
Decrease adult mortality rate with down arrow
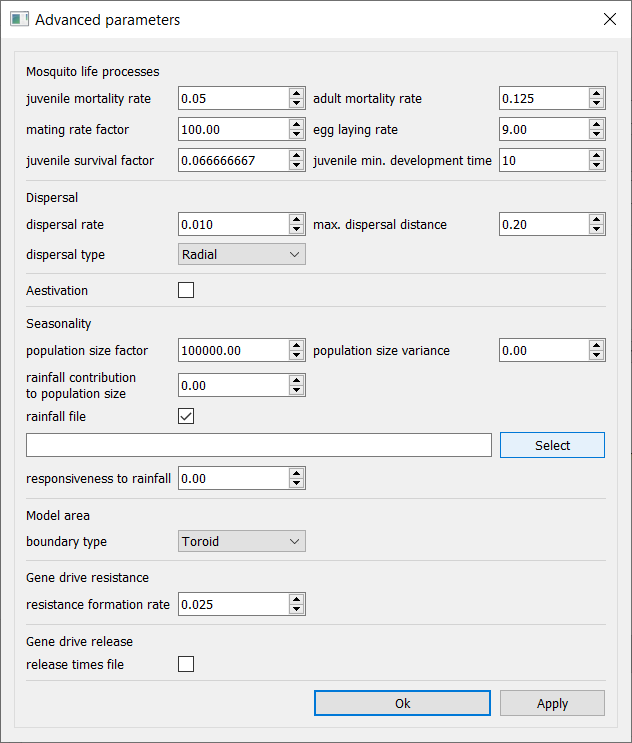click(596, 103)
